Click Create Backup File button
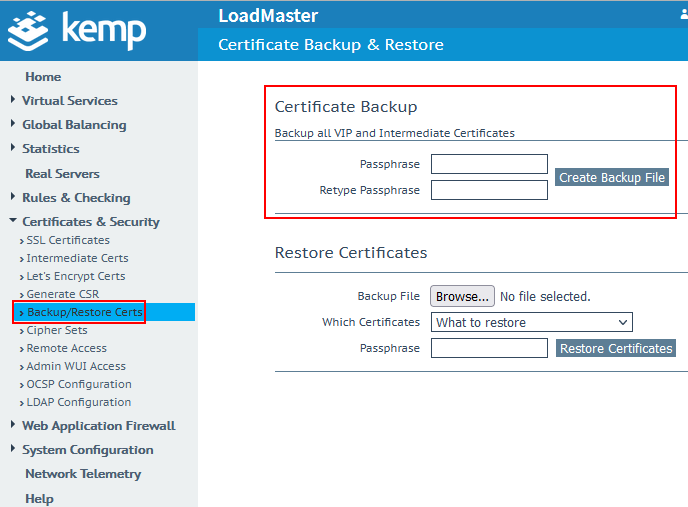688x507 pixels. (x=612, y=177)
